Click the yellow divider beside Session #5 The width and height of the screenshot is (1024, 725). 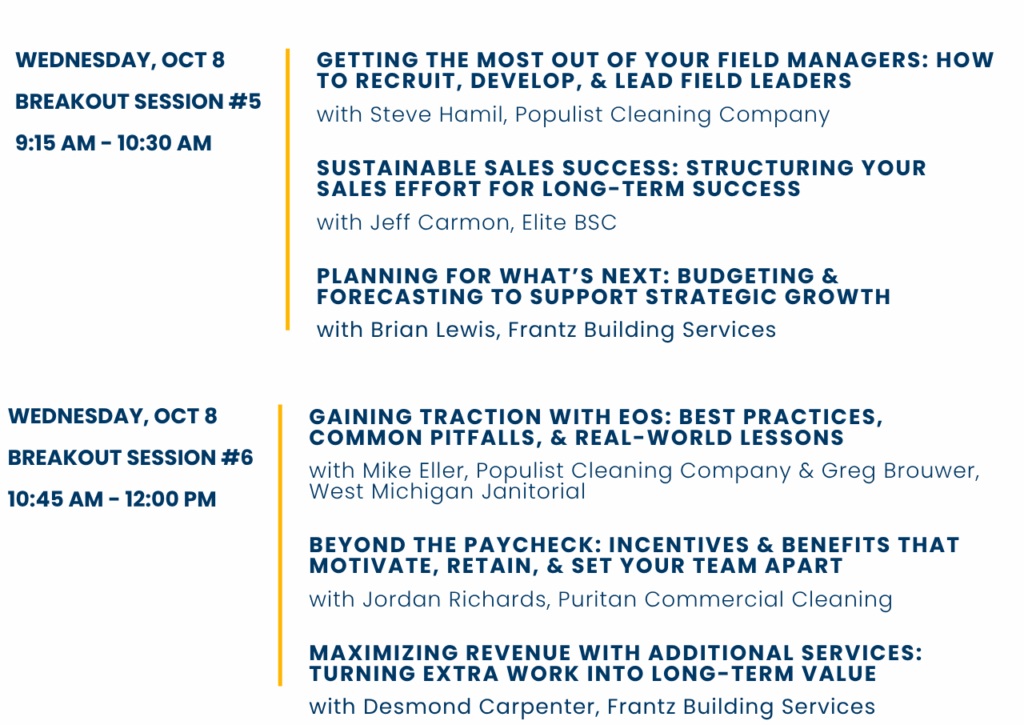click(287, 189)
